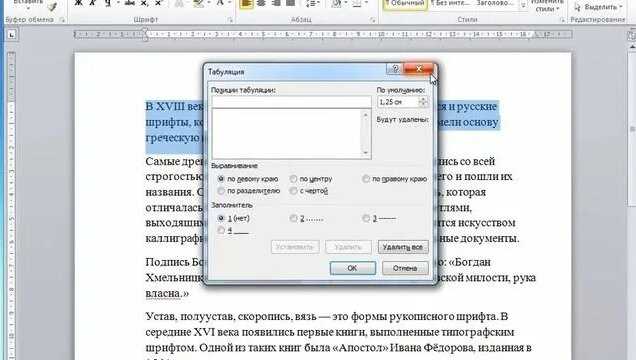Open 'Изменить стили' dropdown
This screenshot has width=636, height=360.
547,6
